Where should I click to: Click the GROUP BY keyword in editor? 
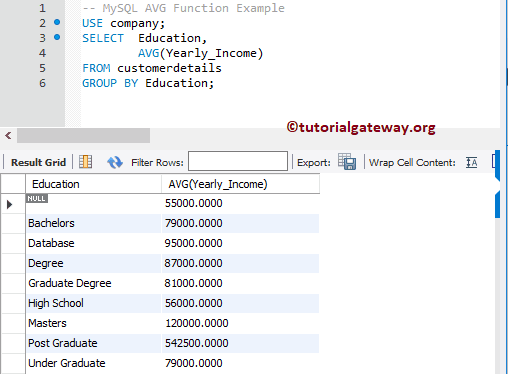pyautogui.click(x=110, y=83)
